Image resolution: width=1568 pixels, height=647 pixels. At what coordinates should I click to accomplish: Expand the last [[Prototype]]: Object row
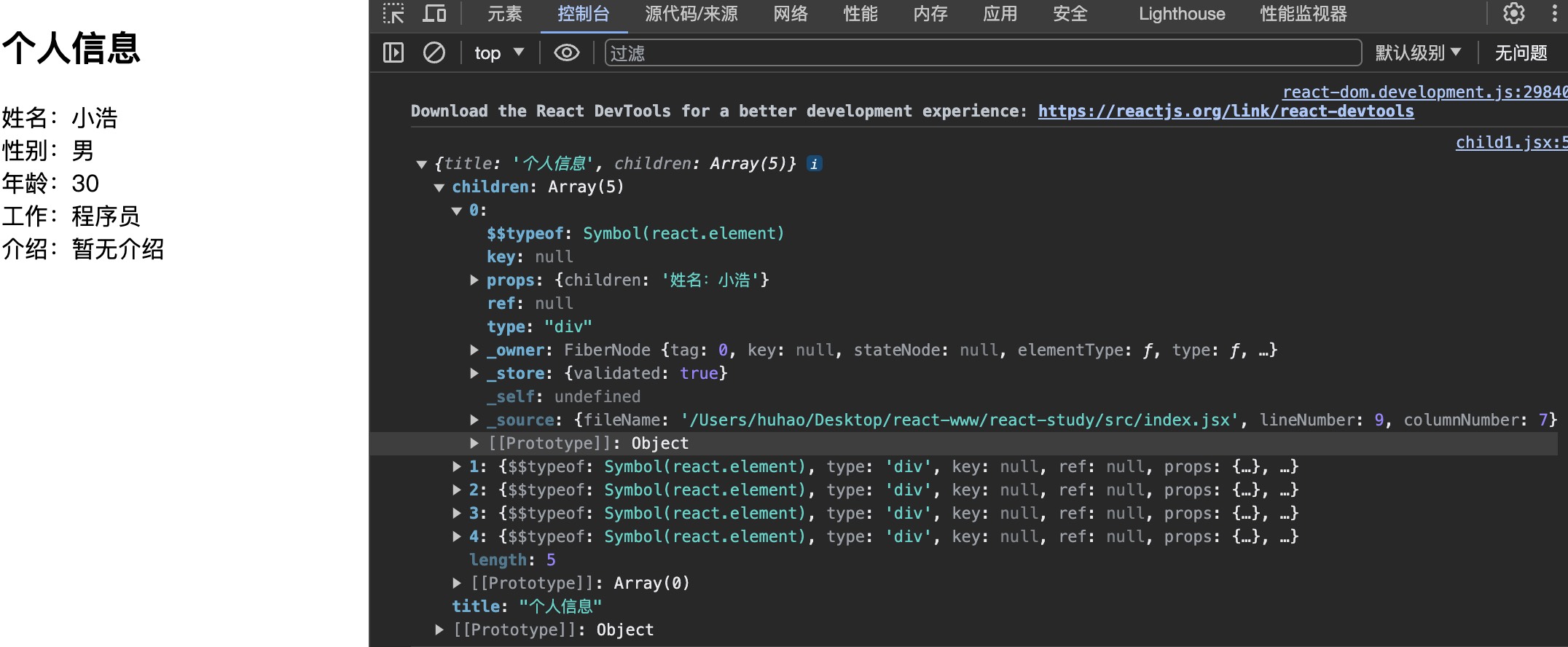439,630
